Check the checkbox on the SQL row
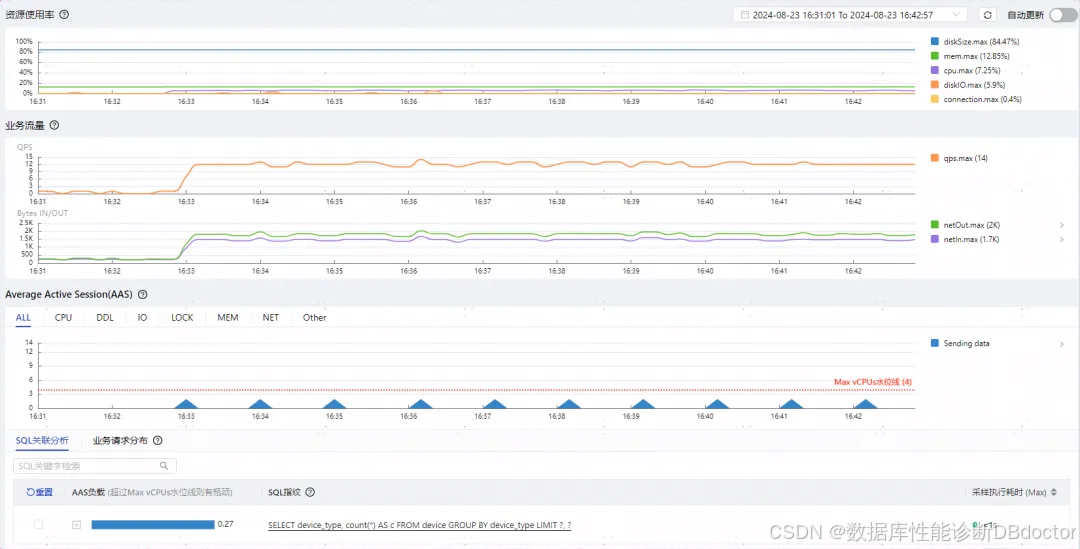Viewport: 1080px width, 549px height. [x=39, y=525]
